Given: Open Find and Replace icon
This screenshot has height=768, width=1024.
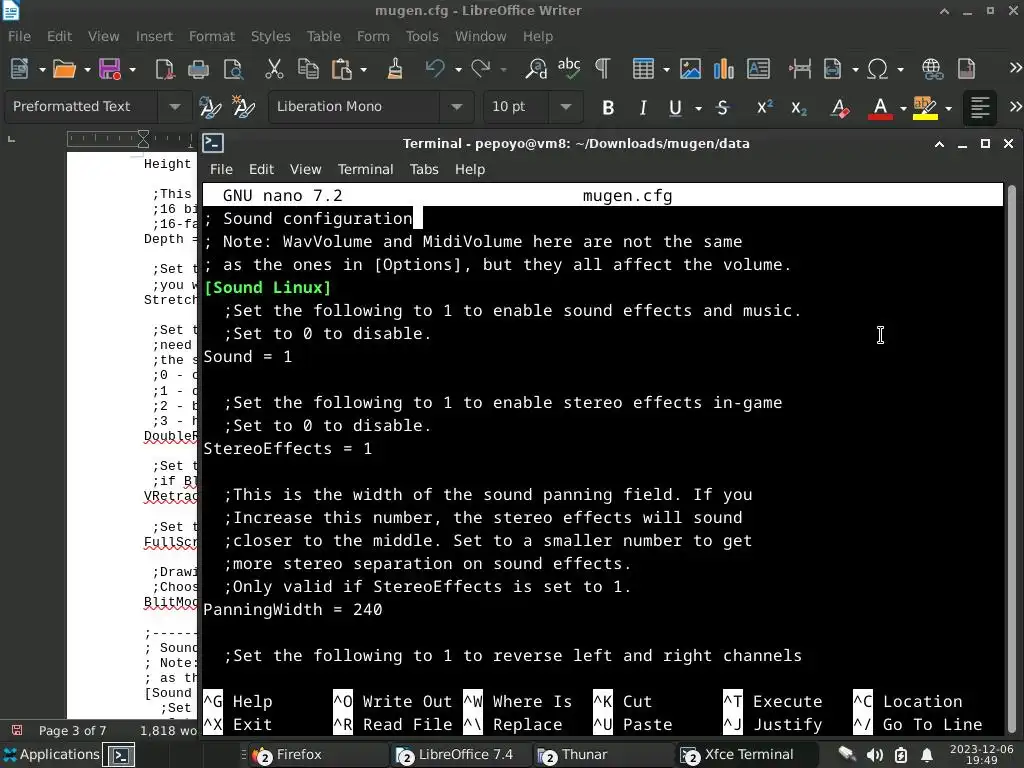Looking at the screenshot, I should point(536,69).
